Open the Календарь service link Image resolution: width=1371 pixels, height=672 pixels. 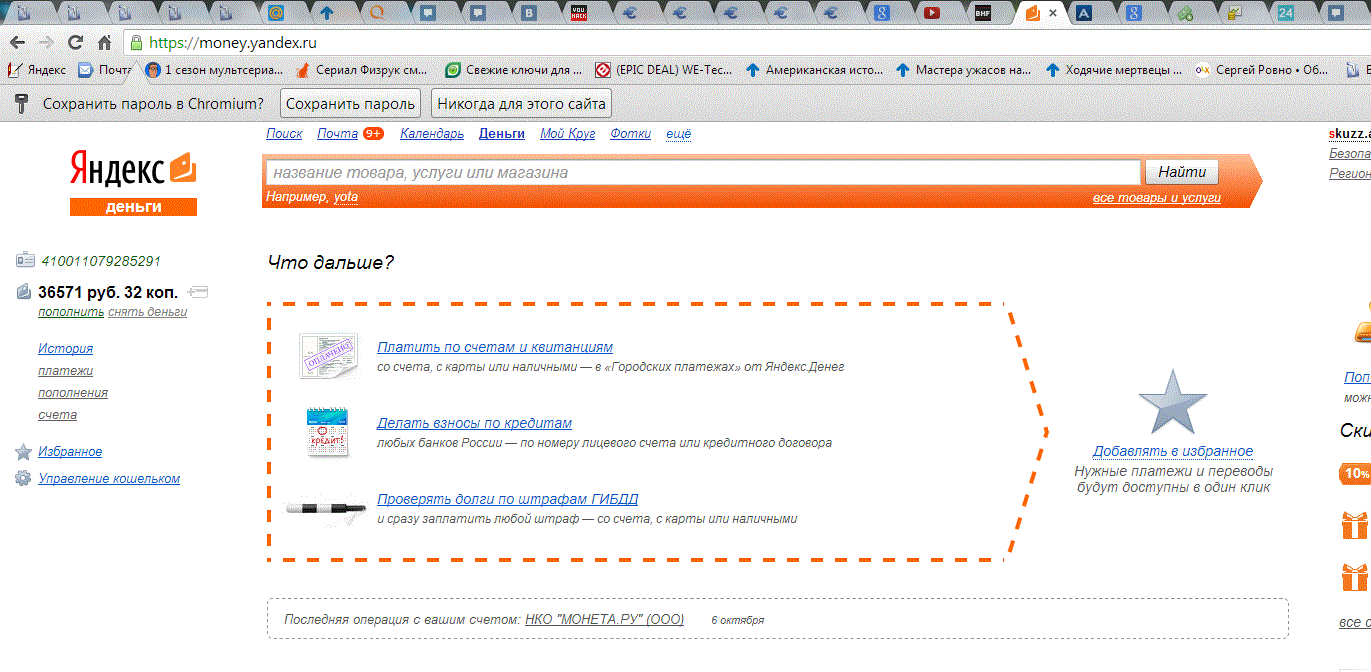click(x=432, y=134)
